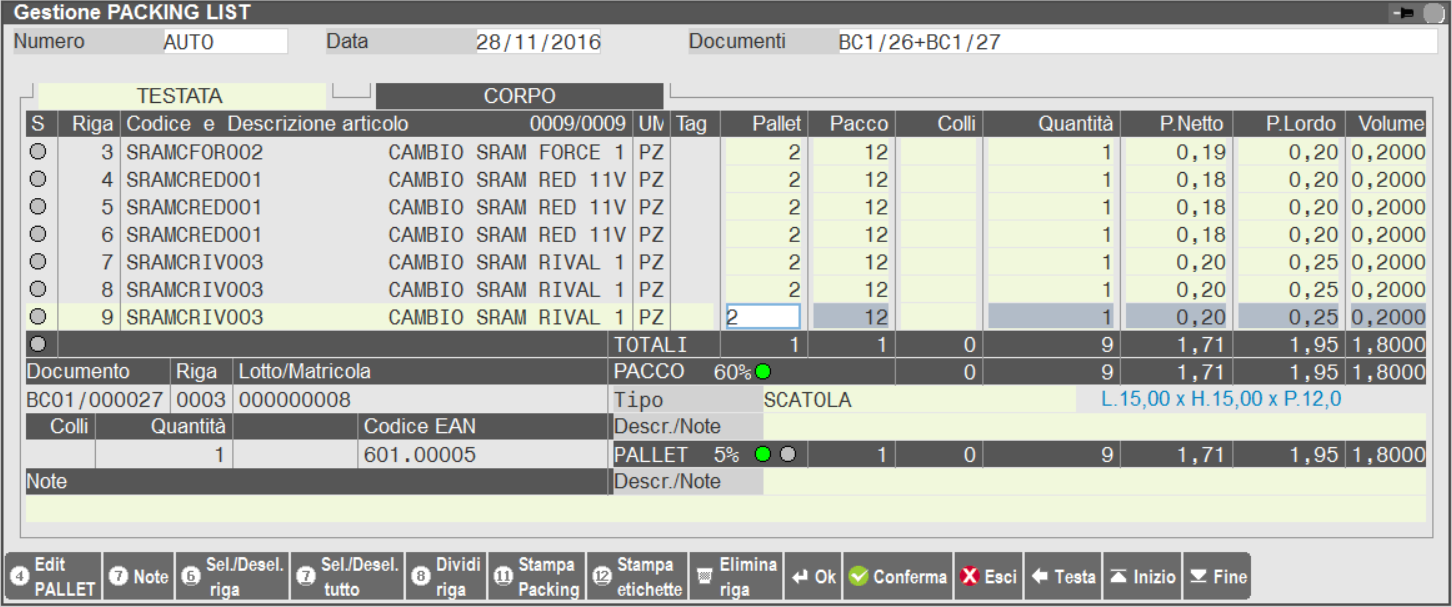Screen dimensions: 1452x607
Task: Delete row using Elimina riga
Action: click(735, 577)
